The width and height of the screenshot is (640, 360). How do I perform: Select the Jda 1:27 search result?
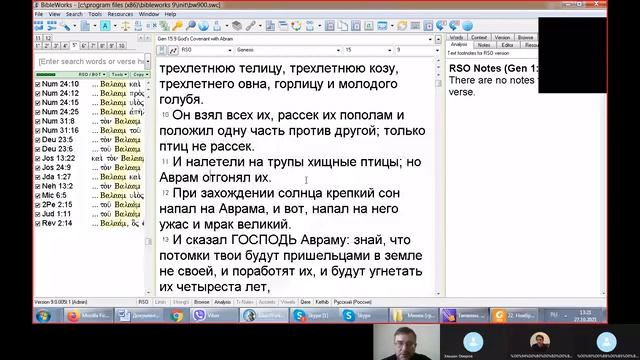[x=56, y=177]
